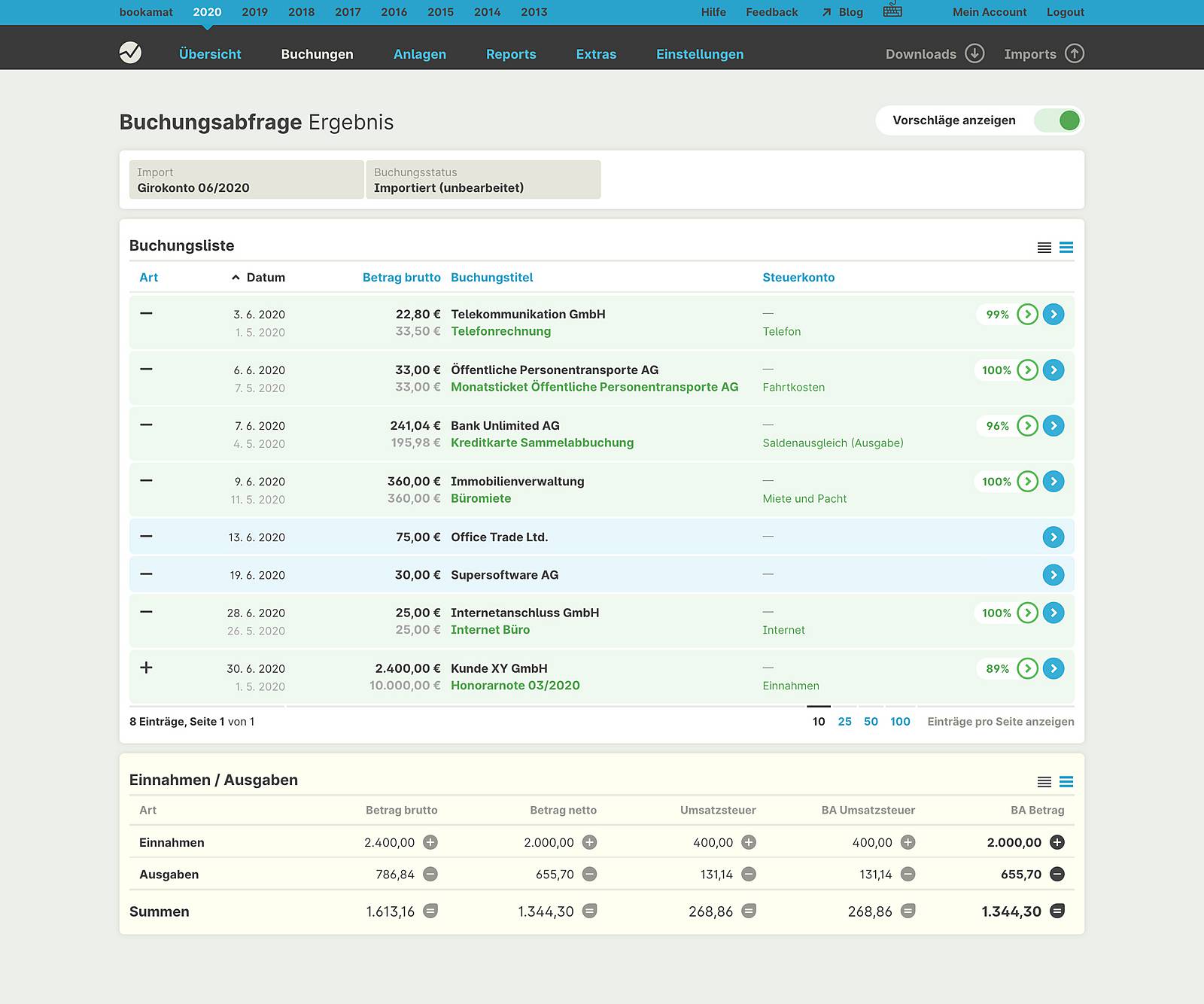Show 100 entries per page
1204x1004 pixels.
pyautogui.click(x=900, y=722)
